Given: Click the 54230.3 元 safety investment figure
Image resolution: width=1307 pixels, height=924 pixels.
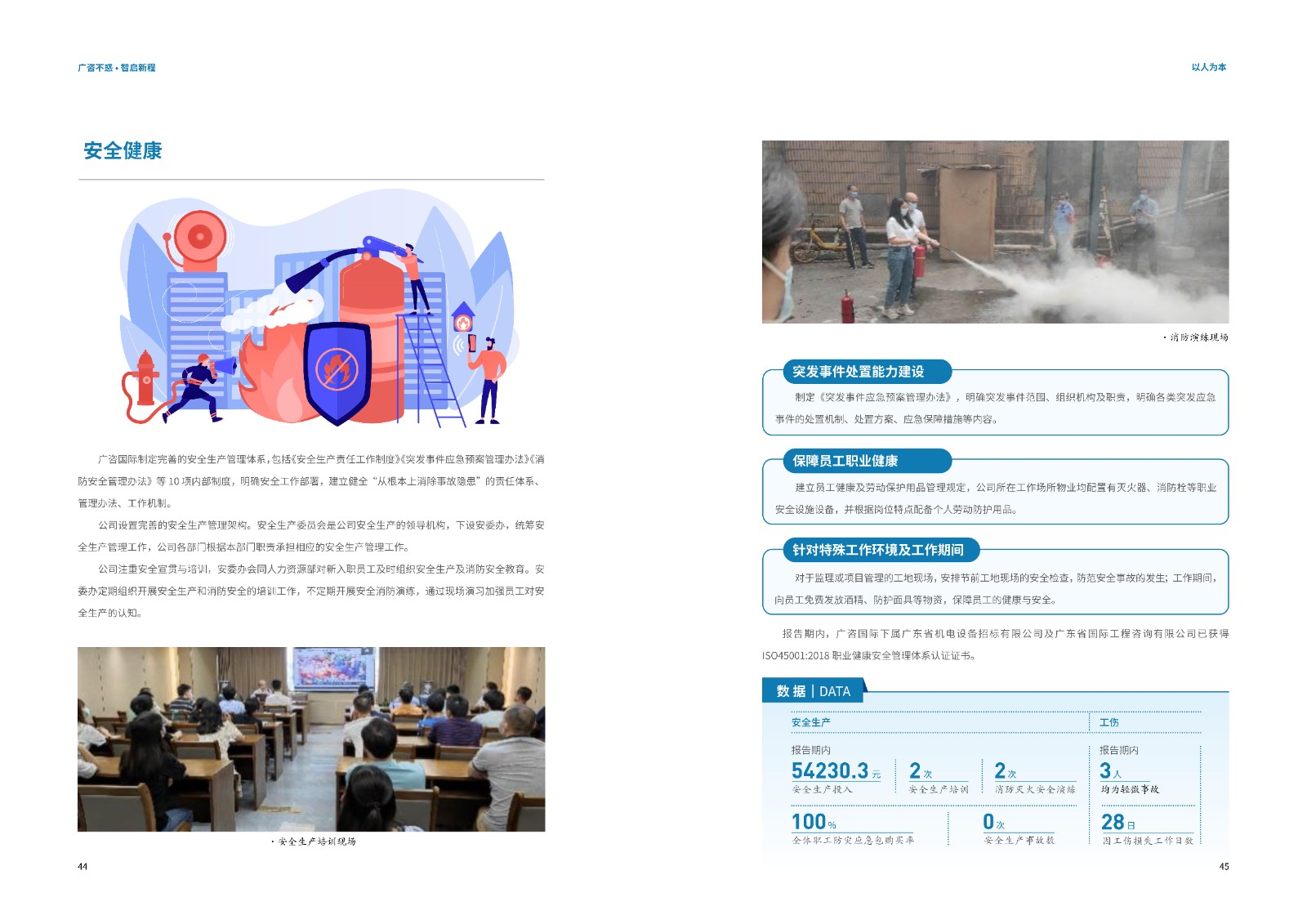Looking at the screenshot, I should (835, 771).
